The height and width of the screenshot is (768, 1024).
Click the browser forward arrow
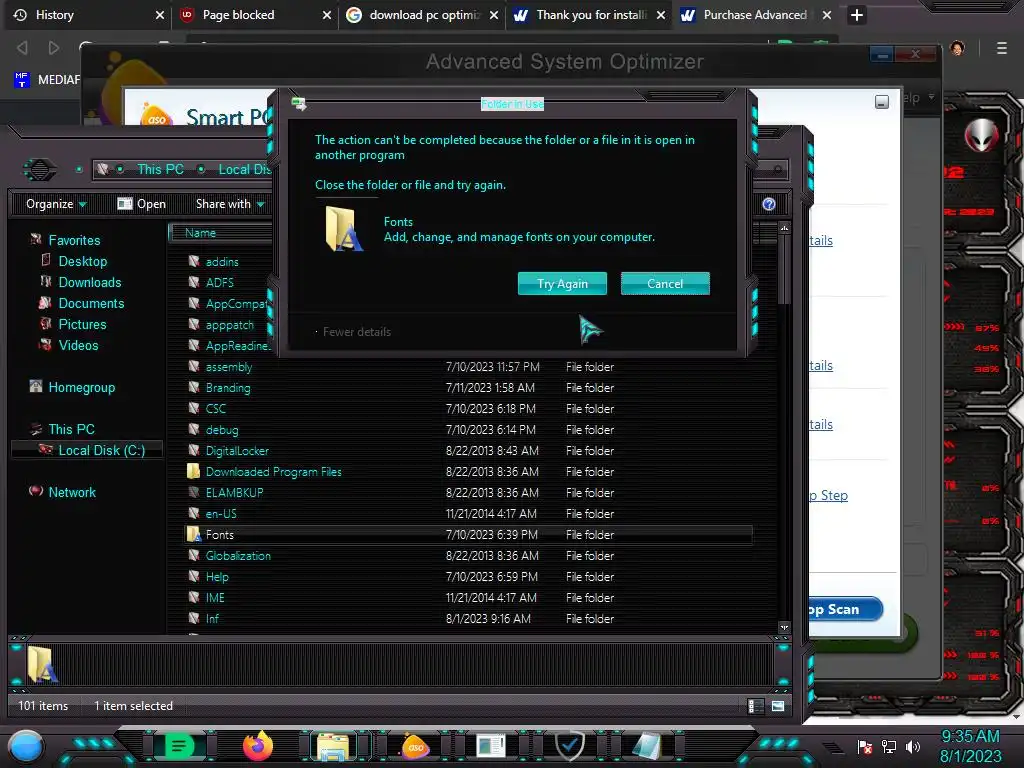coord(54,48)
